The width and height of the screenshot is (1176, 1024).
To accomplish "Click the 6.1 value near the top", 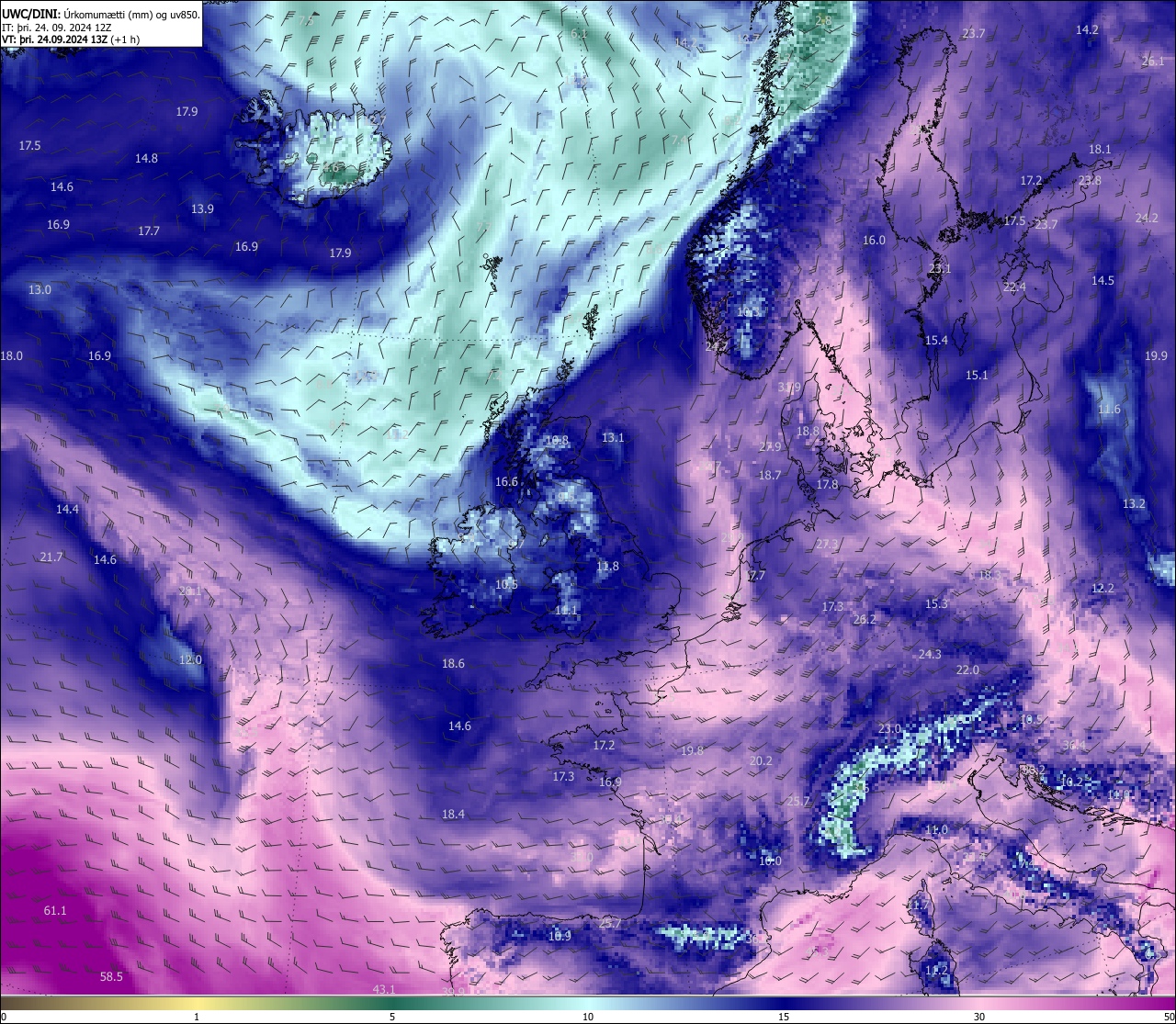I will tap(579, 33).
